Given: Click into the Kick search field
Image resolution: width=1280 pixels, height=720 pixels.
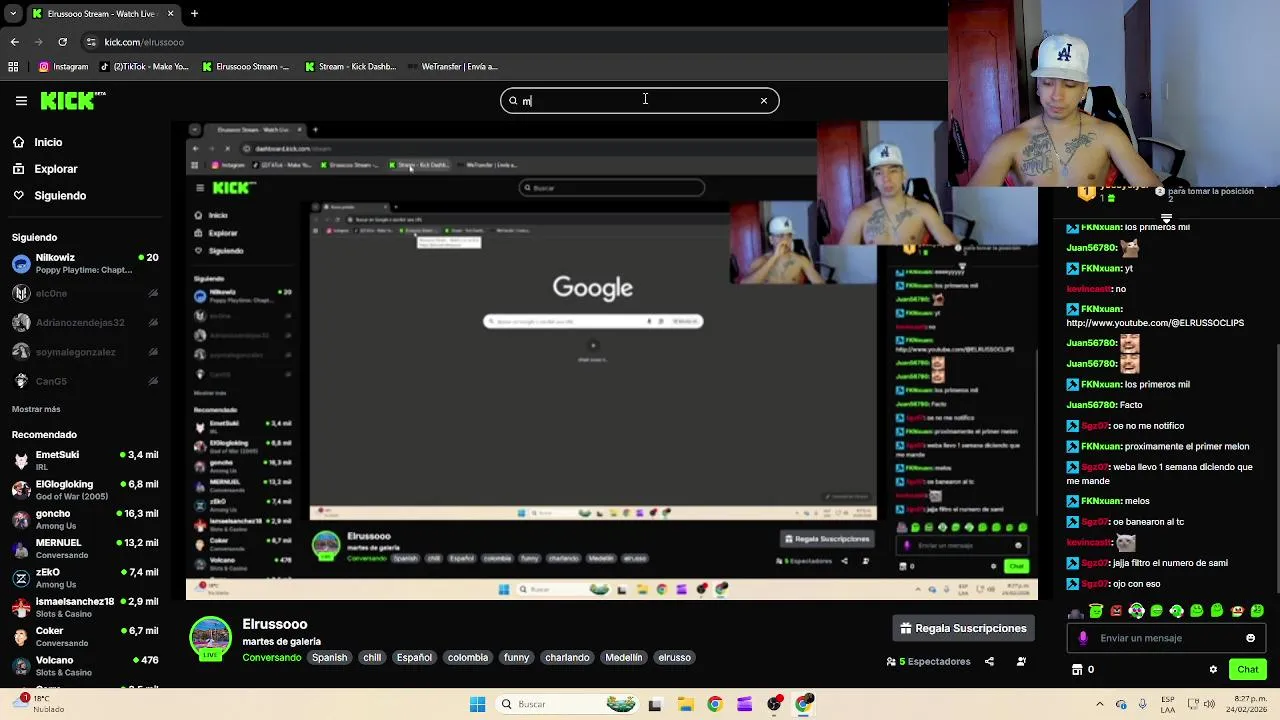Looking at the screenshot, I should pos(639,100).
